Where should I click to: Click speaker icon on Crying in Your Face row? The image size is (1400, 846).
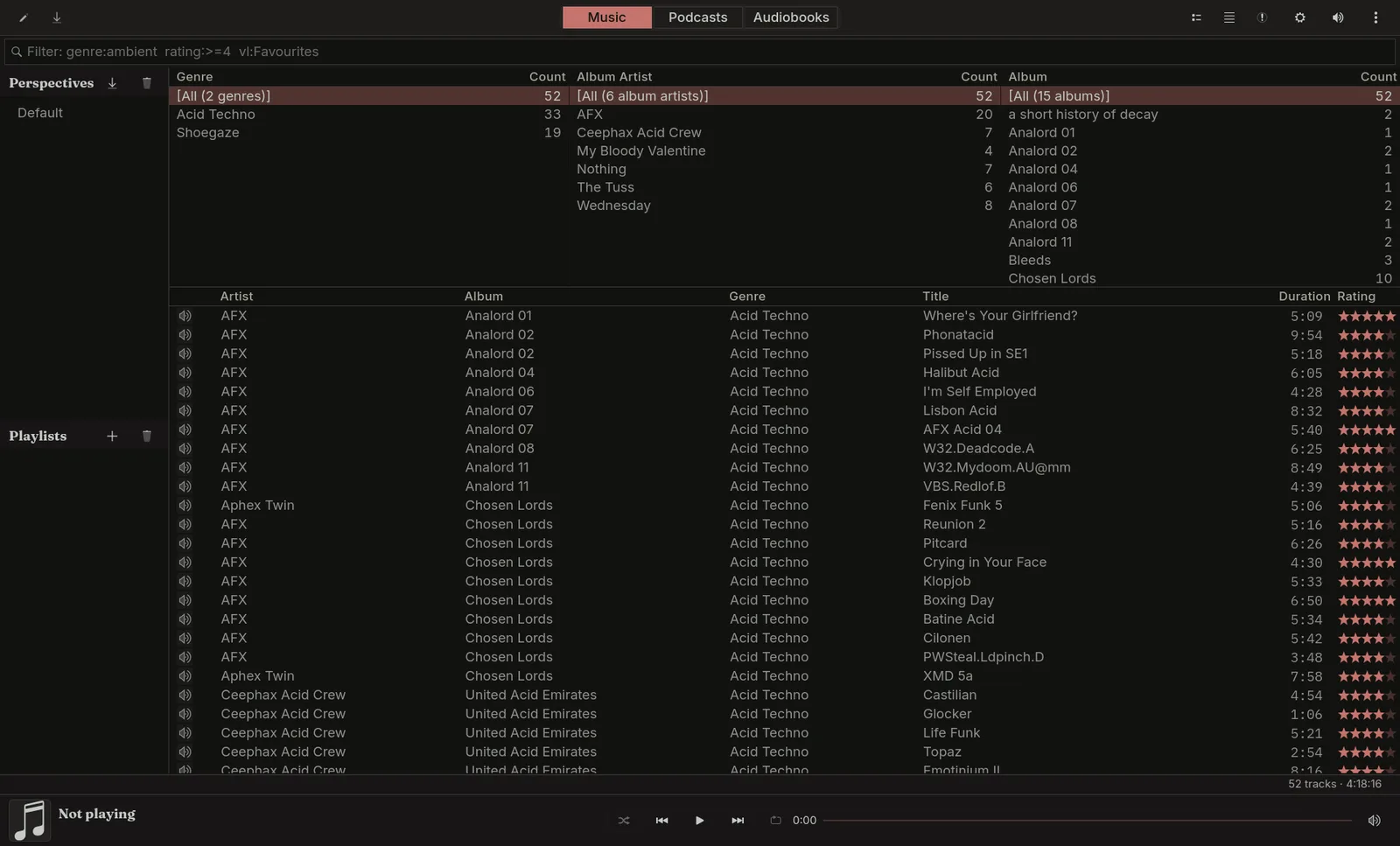pyautogui.click(x=185, y=563)
